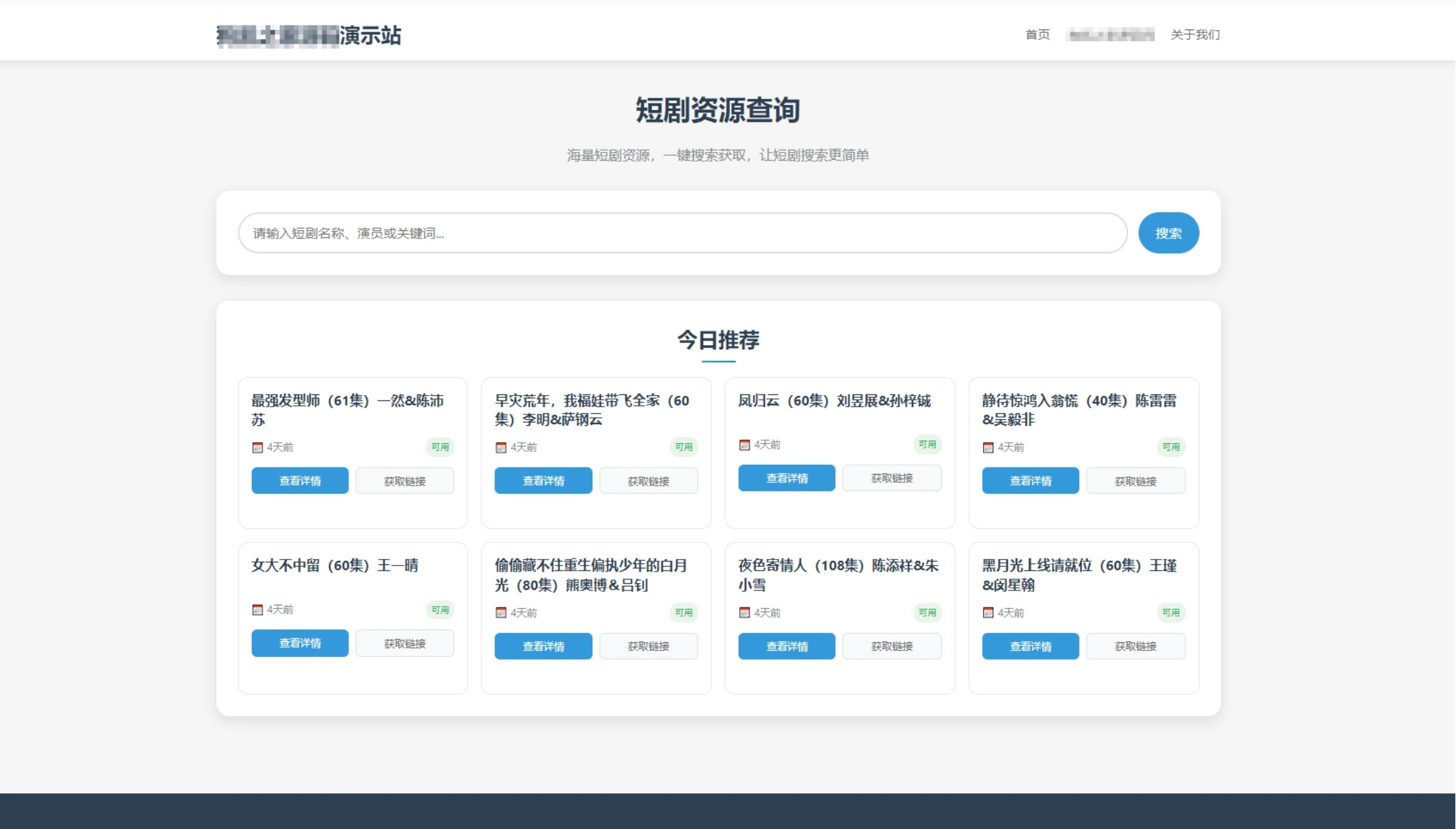Click the title 最强发型师（61集）一然&陈沛苏
Screen dimensions: 1456x829
coord(348,410)
